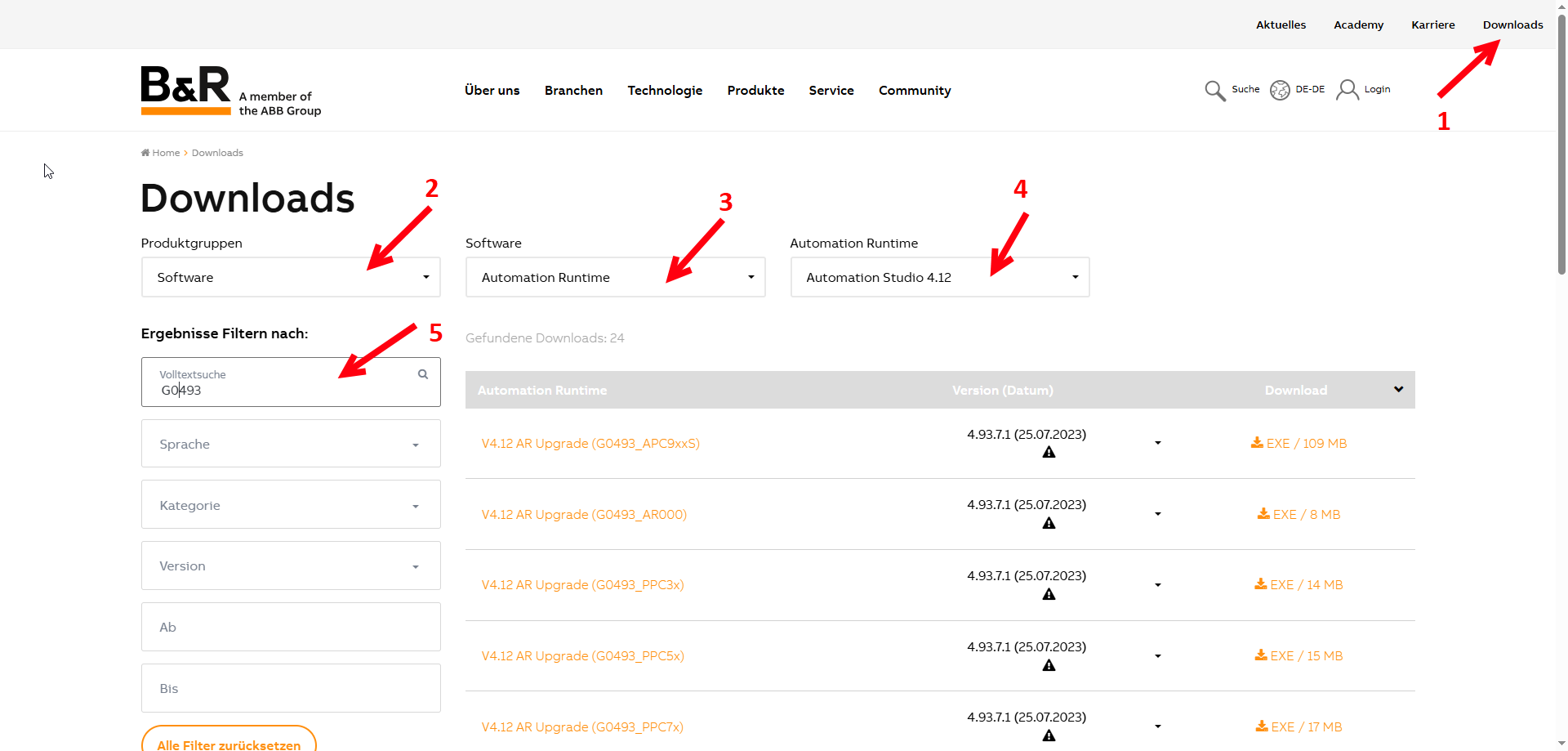Screen dimensions: 1568x751
Task: Download EXE 17 MB file
Action: point(1298,727)
